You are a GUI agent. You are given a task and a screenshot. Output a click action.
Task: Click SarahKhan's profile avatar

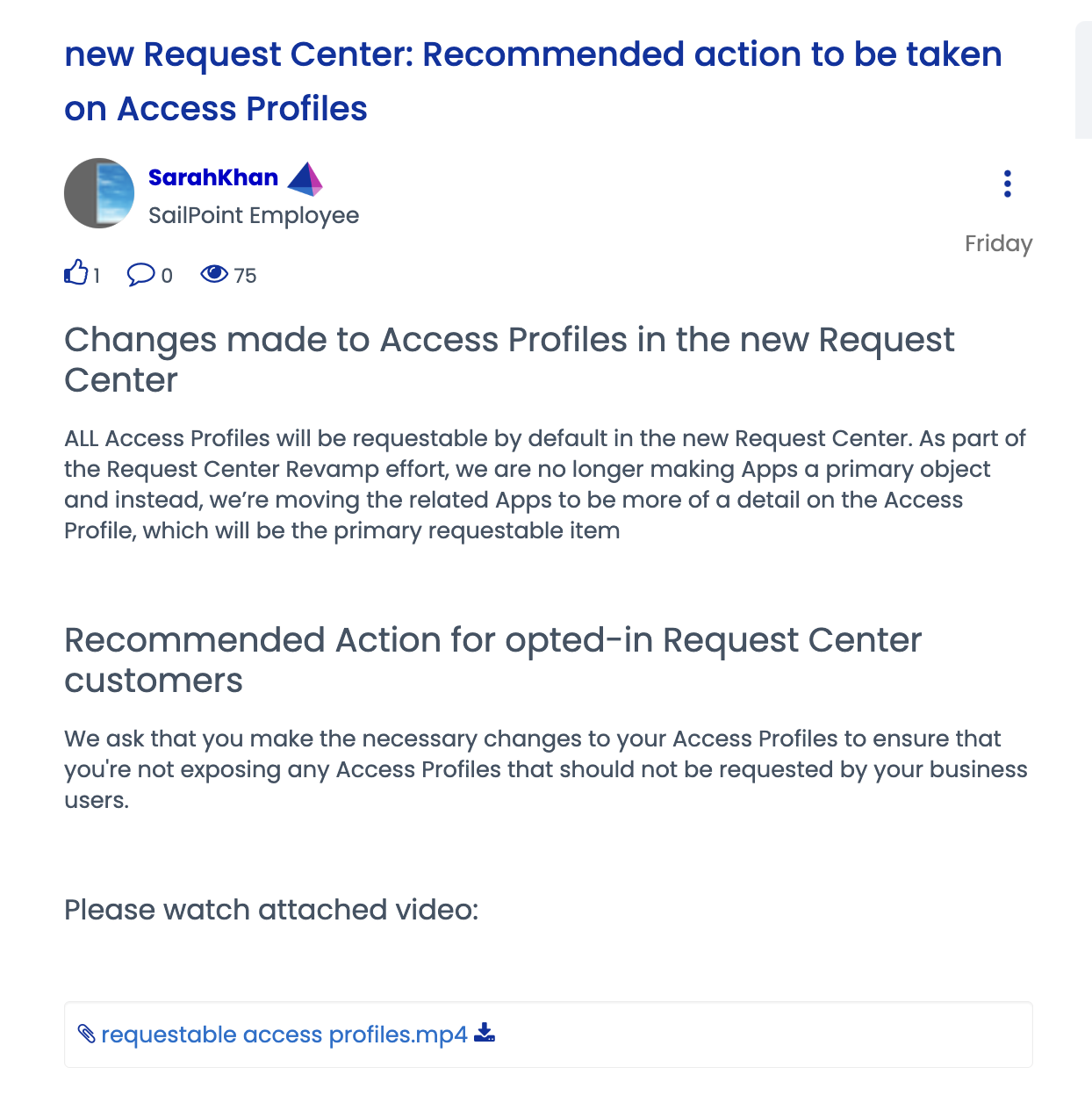pos(98,193)
